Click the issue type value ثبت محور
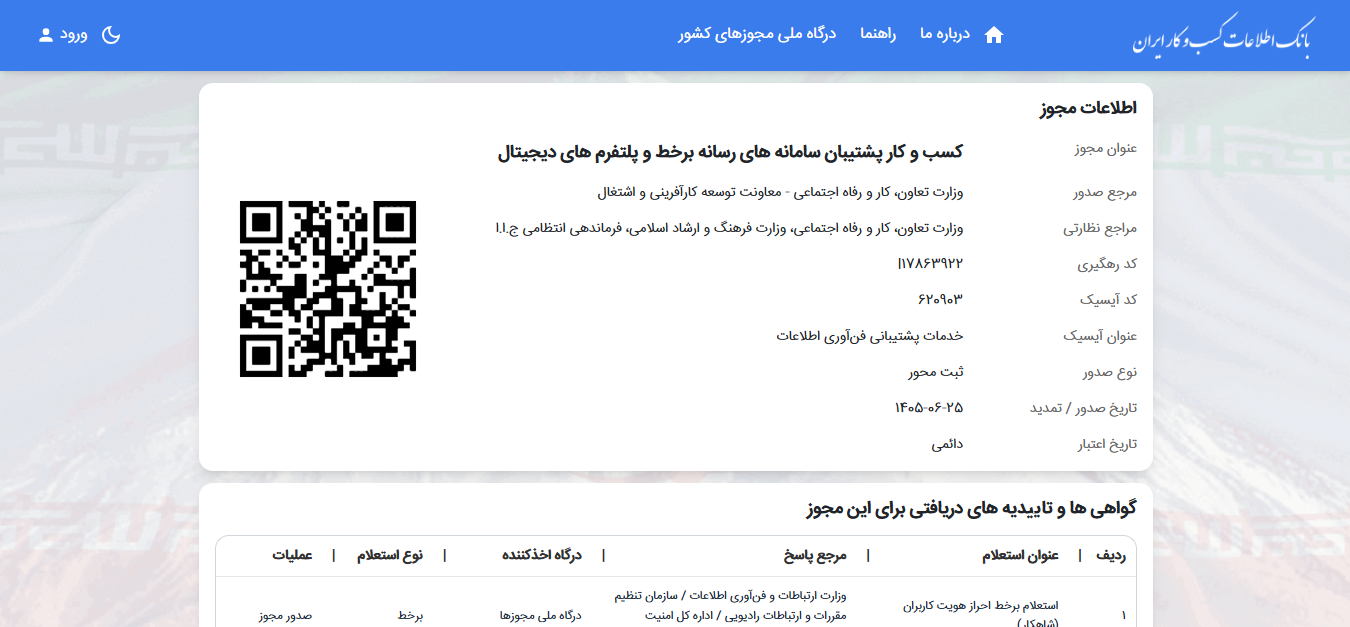This screenshot has height=627, width=1350. point(936,372)
